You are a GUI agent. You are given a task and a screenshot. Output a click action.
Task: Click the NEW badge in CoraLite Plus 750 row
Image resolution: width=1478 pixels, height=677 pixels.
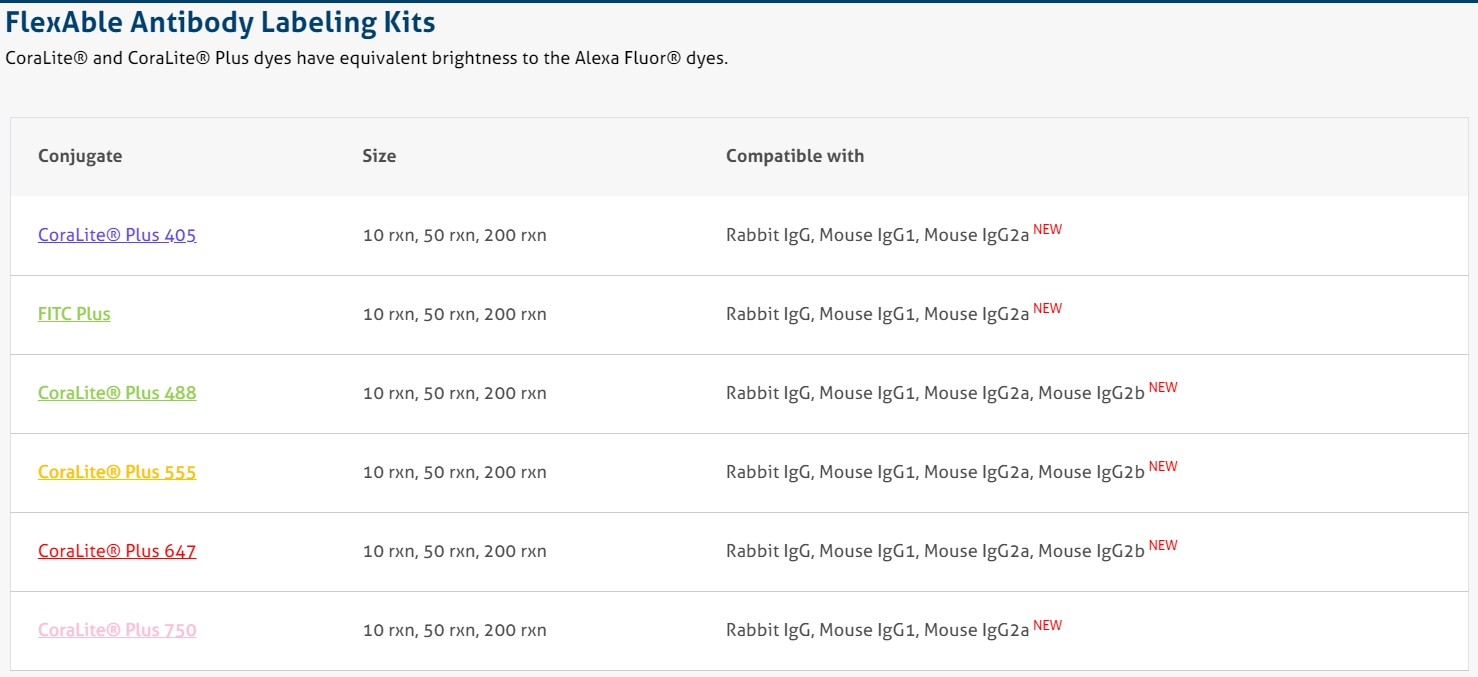coord(1047,625)
